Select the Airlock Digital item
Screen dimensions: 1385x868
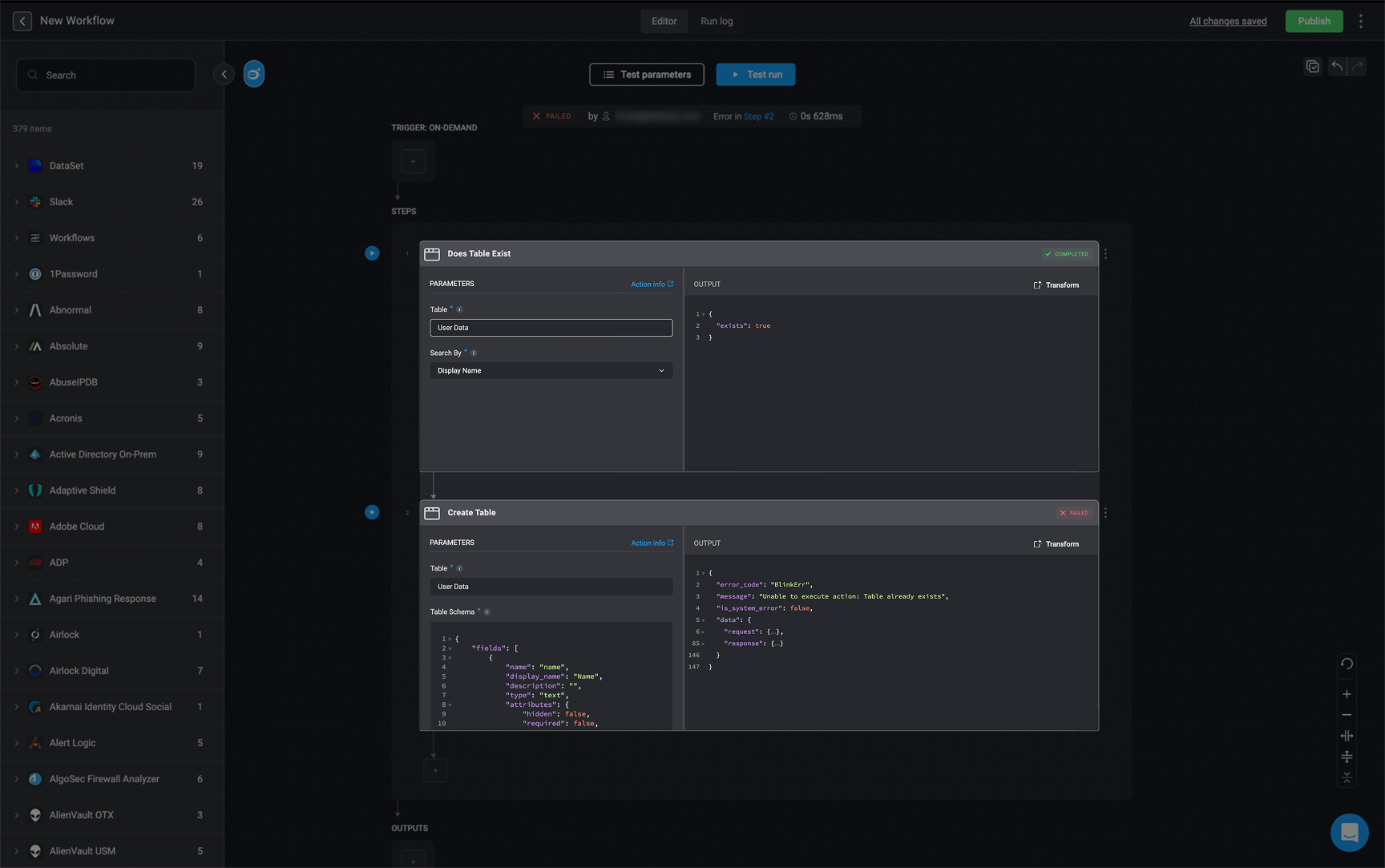tap(112, 671)
